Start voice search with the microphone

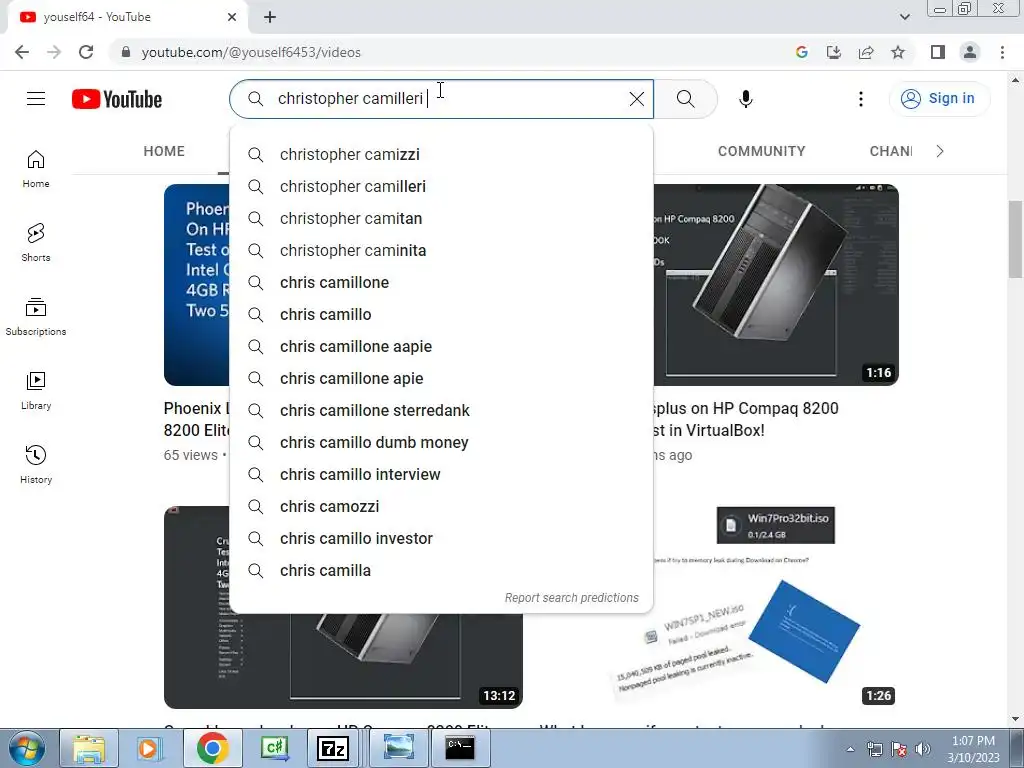pos(746,99)
